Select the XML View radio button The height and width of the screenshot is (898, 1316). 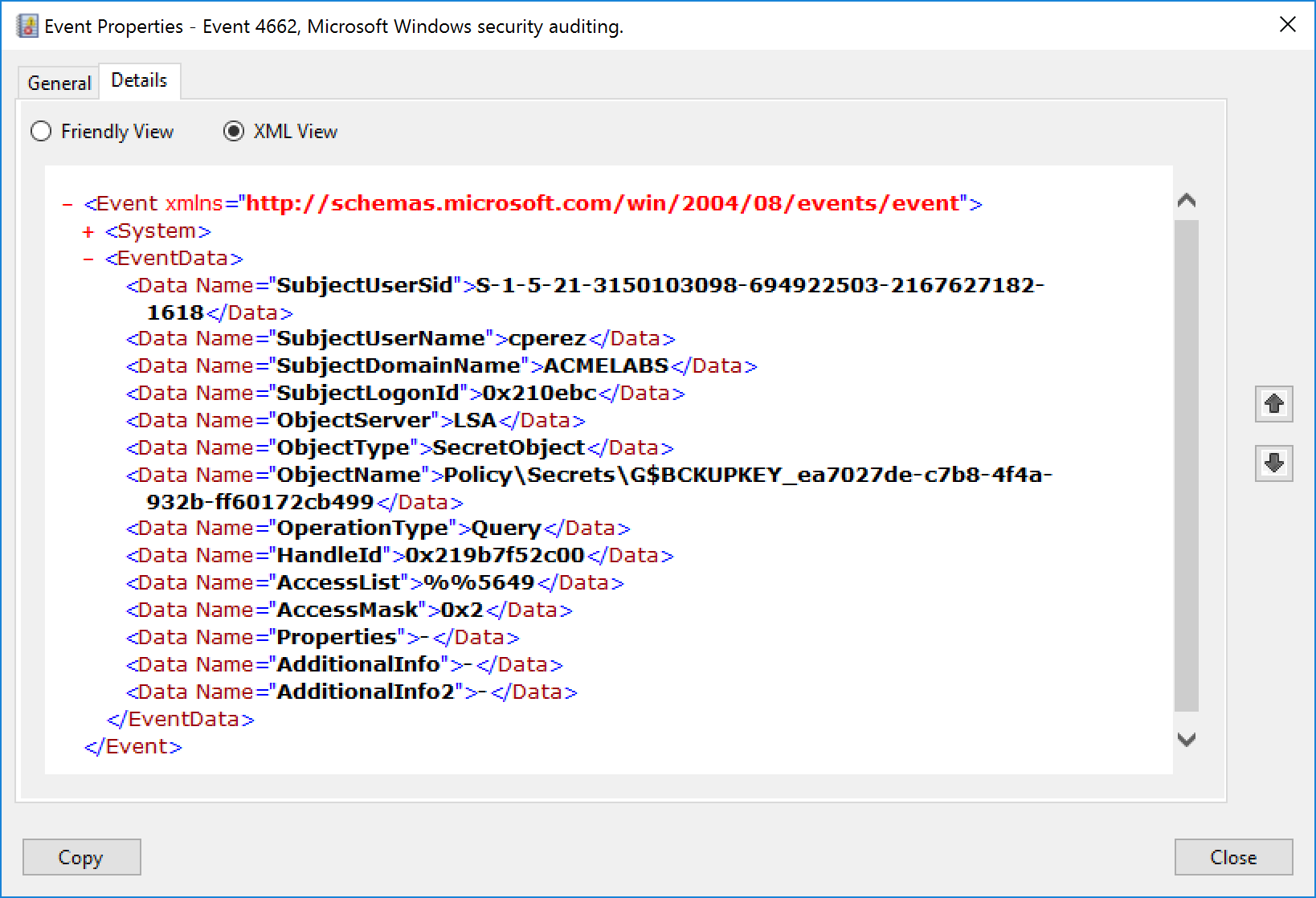(x=233, y=131)
